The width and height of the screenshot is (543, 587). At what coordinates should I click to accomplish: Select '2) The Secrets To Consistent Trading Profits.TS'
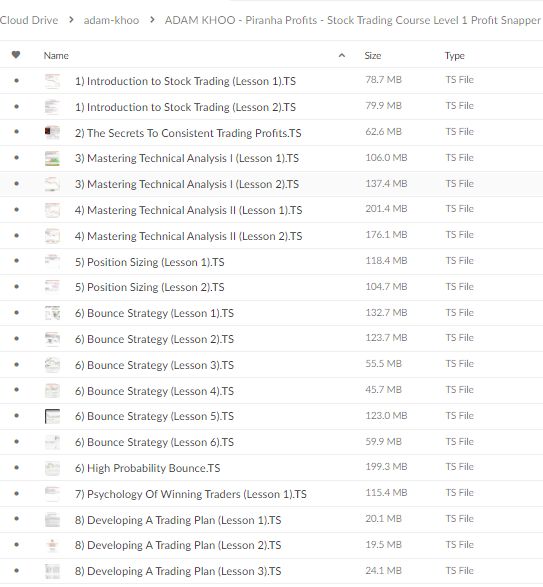[188, 133]
